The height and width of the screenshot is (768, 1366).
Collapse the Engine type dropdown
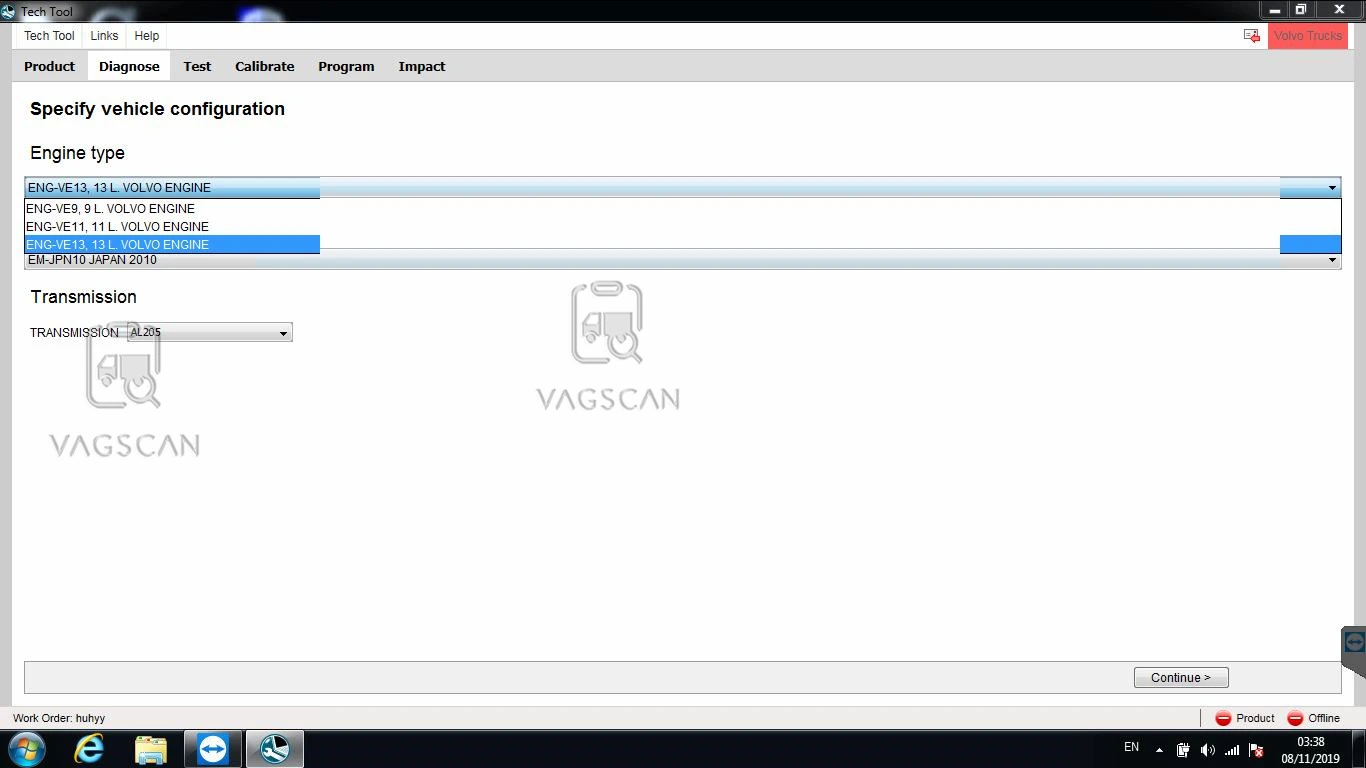click(x=1332, y=188)
